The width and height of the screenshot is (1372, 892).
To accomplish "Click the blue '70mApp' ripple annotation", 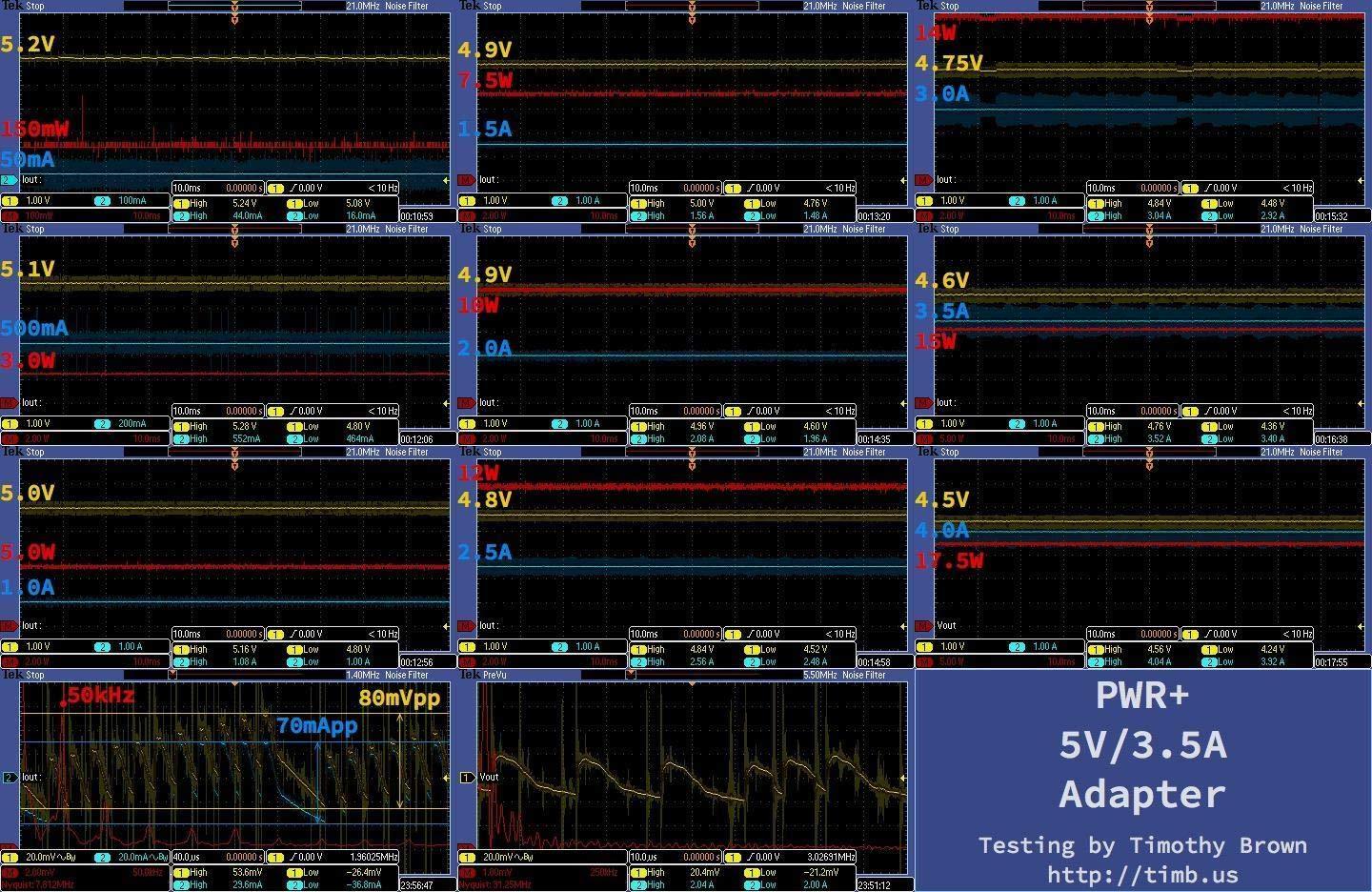I will coord(317,725).
